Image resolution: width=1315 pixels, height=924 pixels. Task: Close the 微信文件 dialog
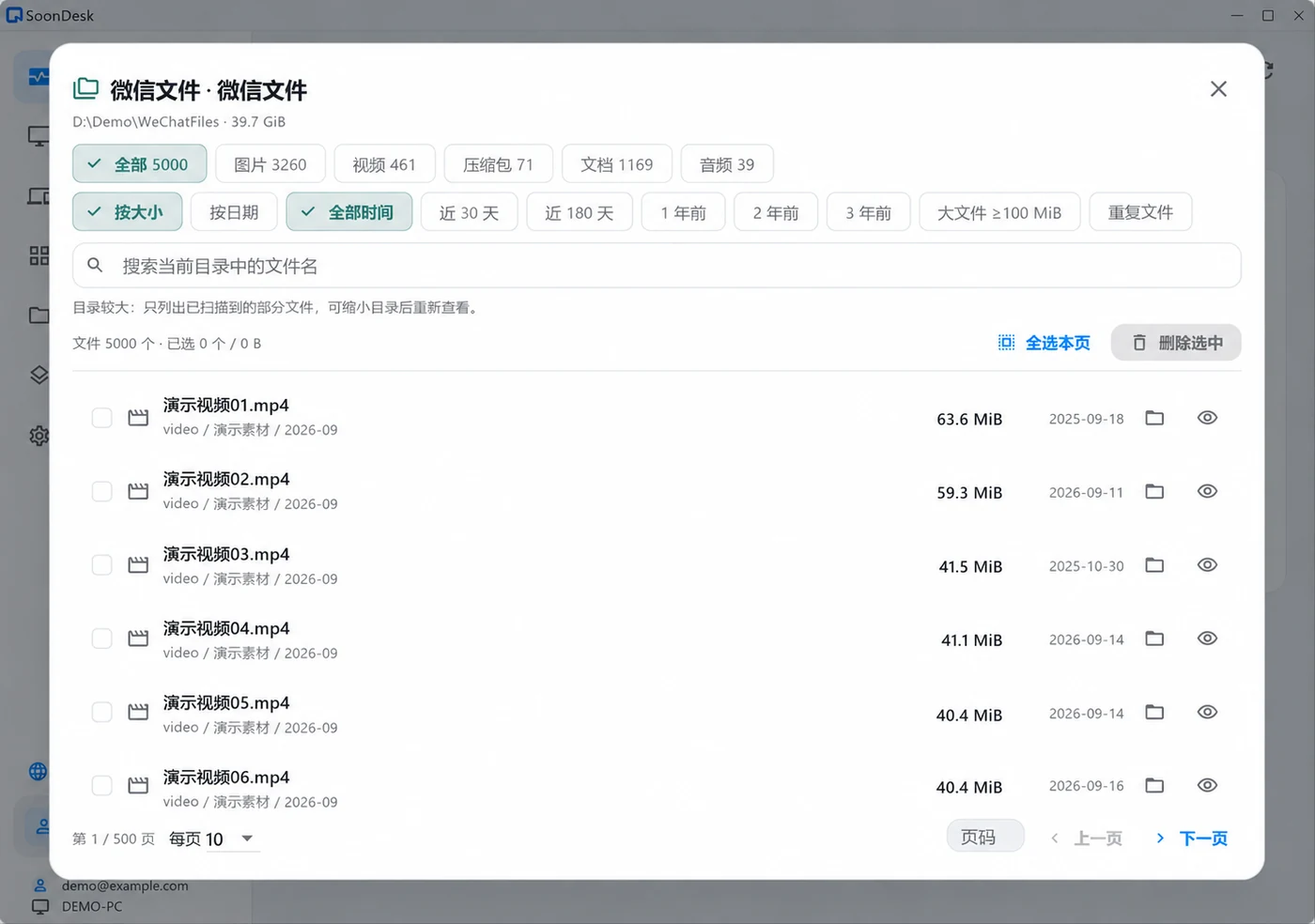(x=1218, y=89)
